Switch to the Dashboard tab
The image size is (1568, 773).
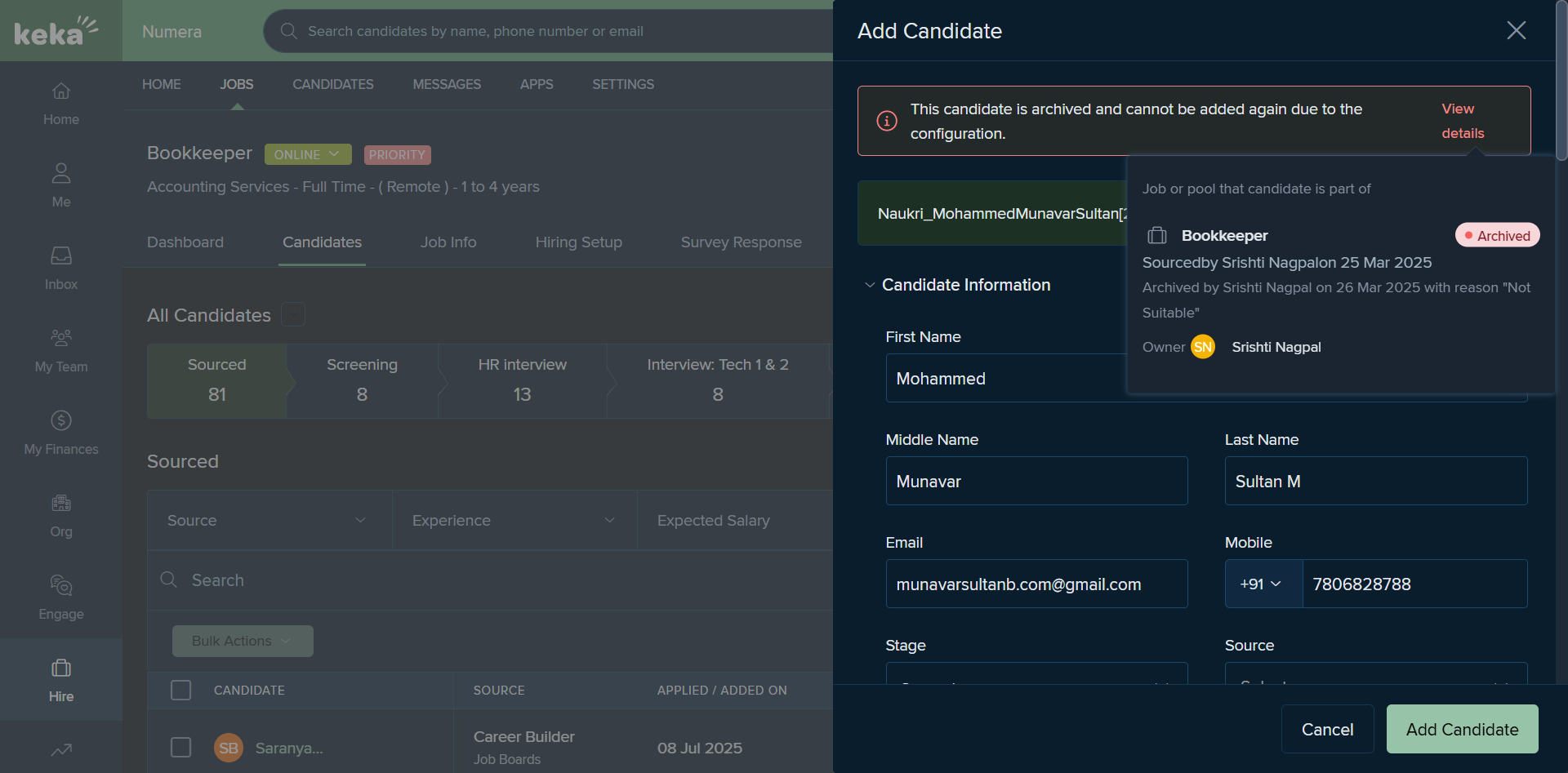[185, 242]
